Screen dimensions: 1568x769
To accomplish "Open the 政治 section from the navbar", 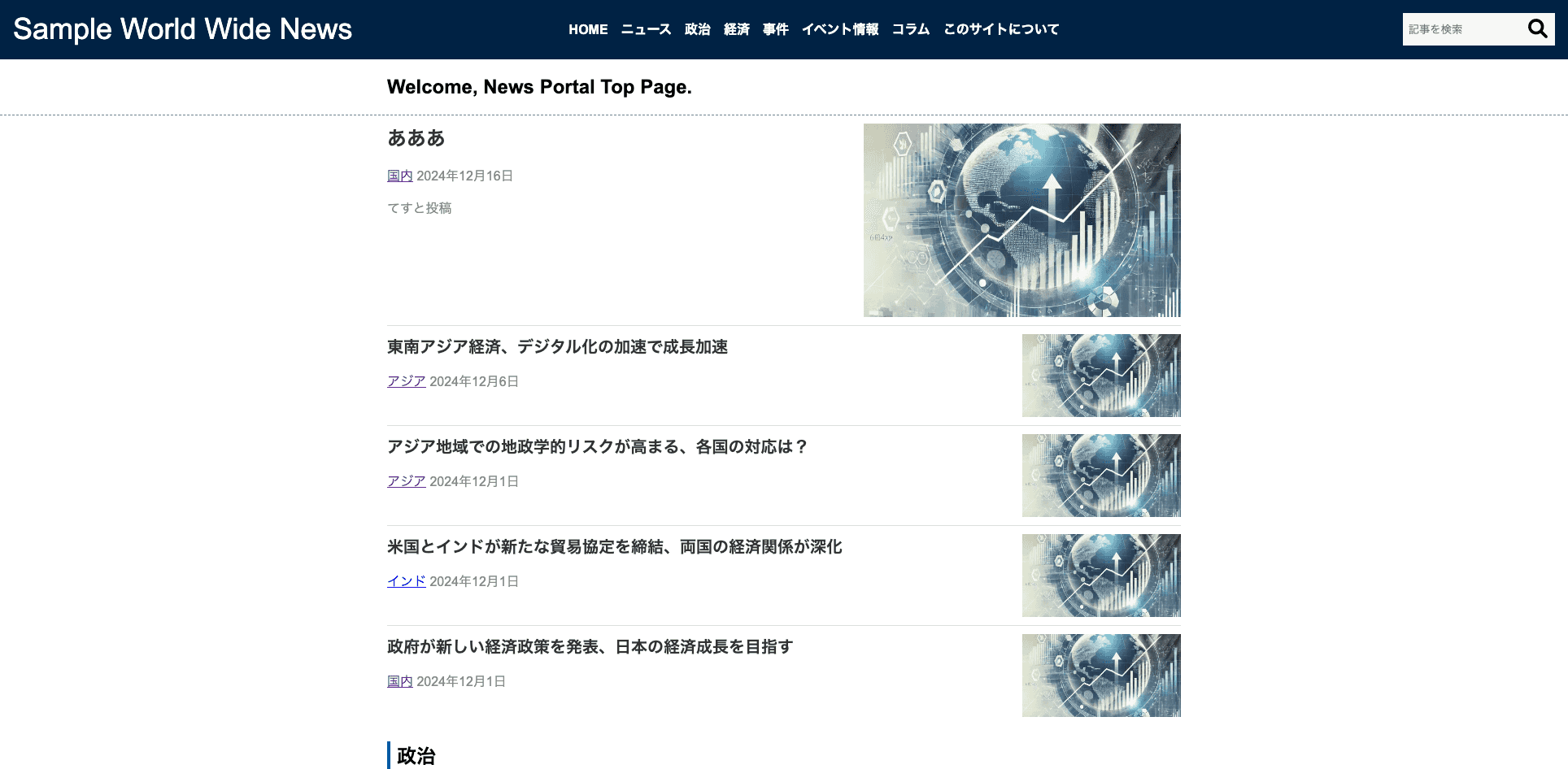I will tap(697, 29).
